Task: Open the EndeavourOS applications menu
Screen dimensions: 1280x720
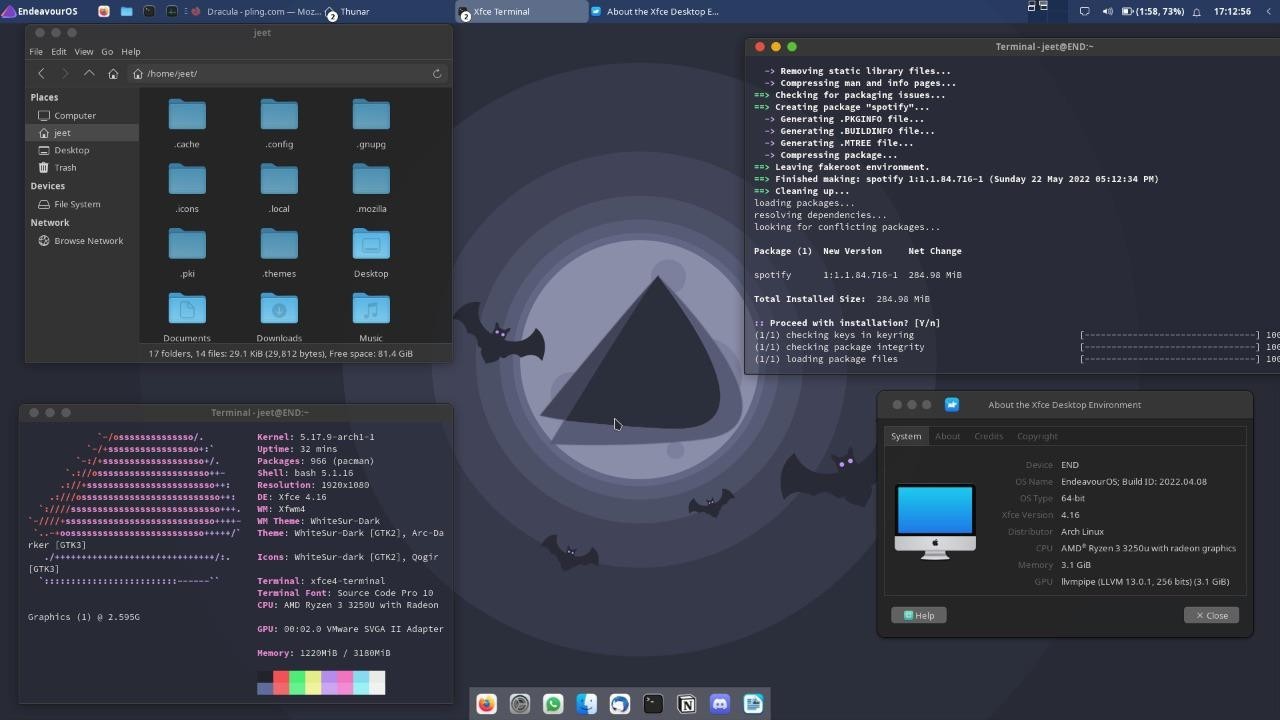Action: (x=41, y=11)
